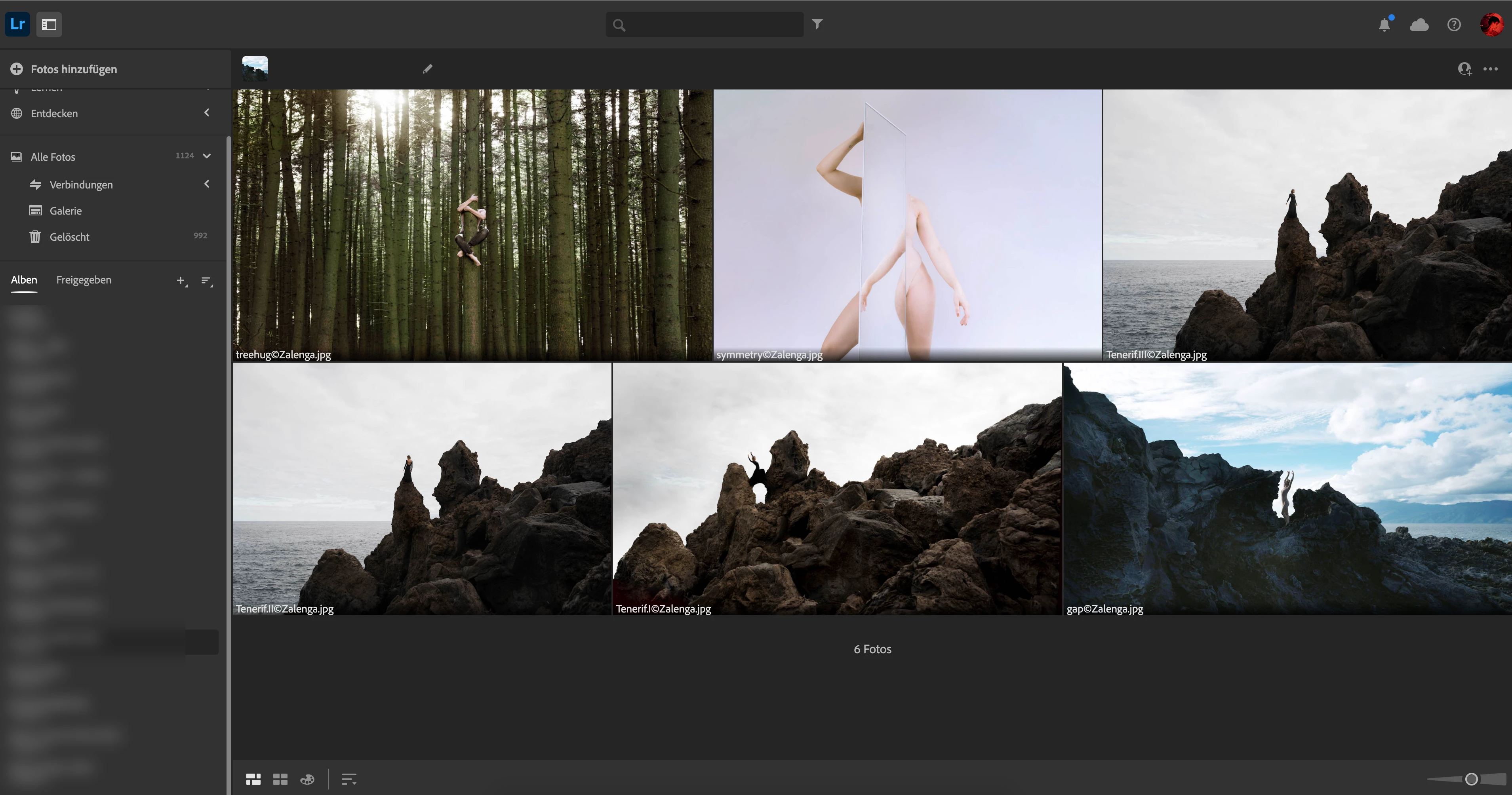Expand the Verbindungen chevron

(x=207, y=184)
